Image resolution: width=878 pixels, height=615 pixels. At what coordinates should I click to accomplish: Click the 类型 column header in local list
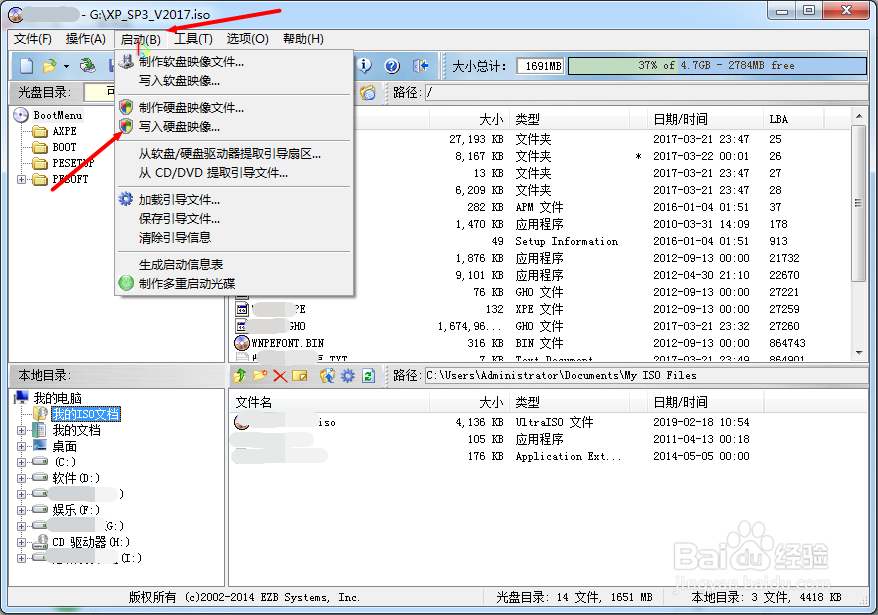pos(568,402)
